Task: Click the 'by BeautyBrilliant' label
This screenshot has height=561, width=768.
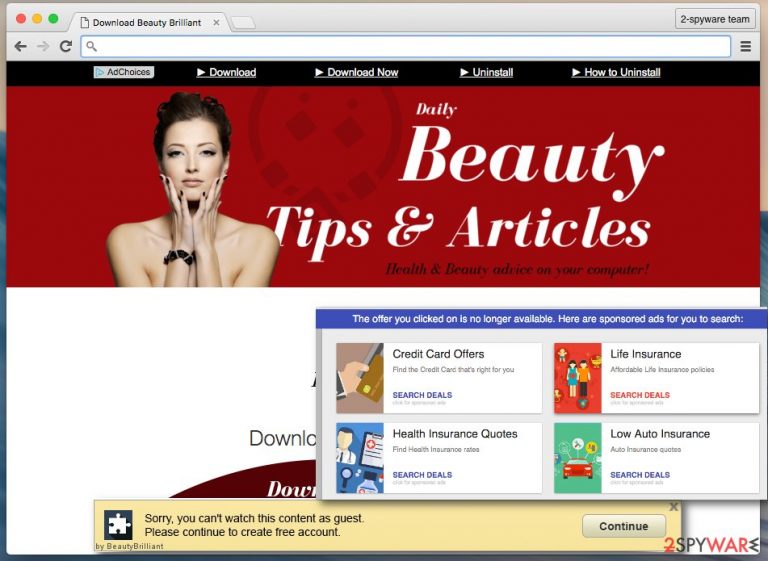Action: [x=129, y=546]
